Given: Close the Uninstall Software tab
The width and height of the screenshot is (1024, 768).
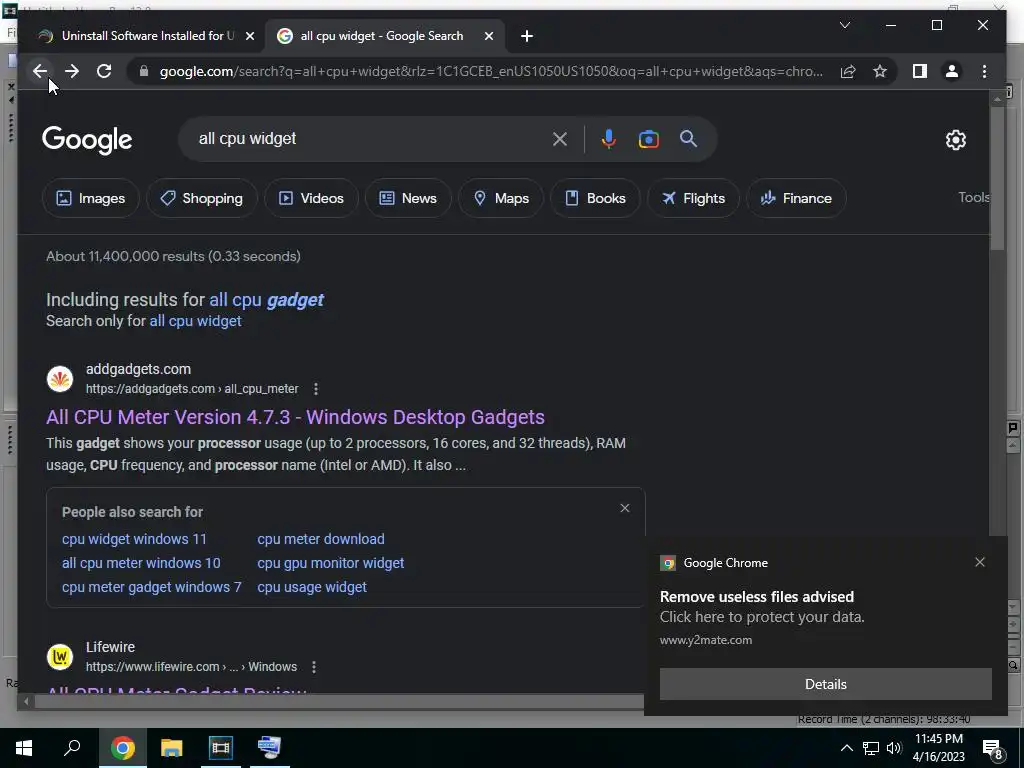Looking at the screenshot, I should [x=249, y=36].
